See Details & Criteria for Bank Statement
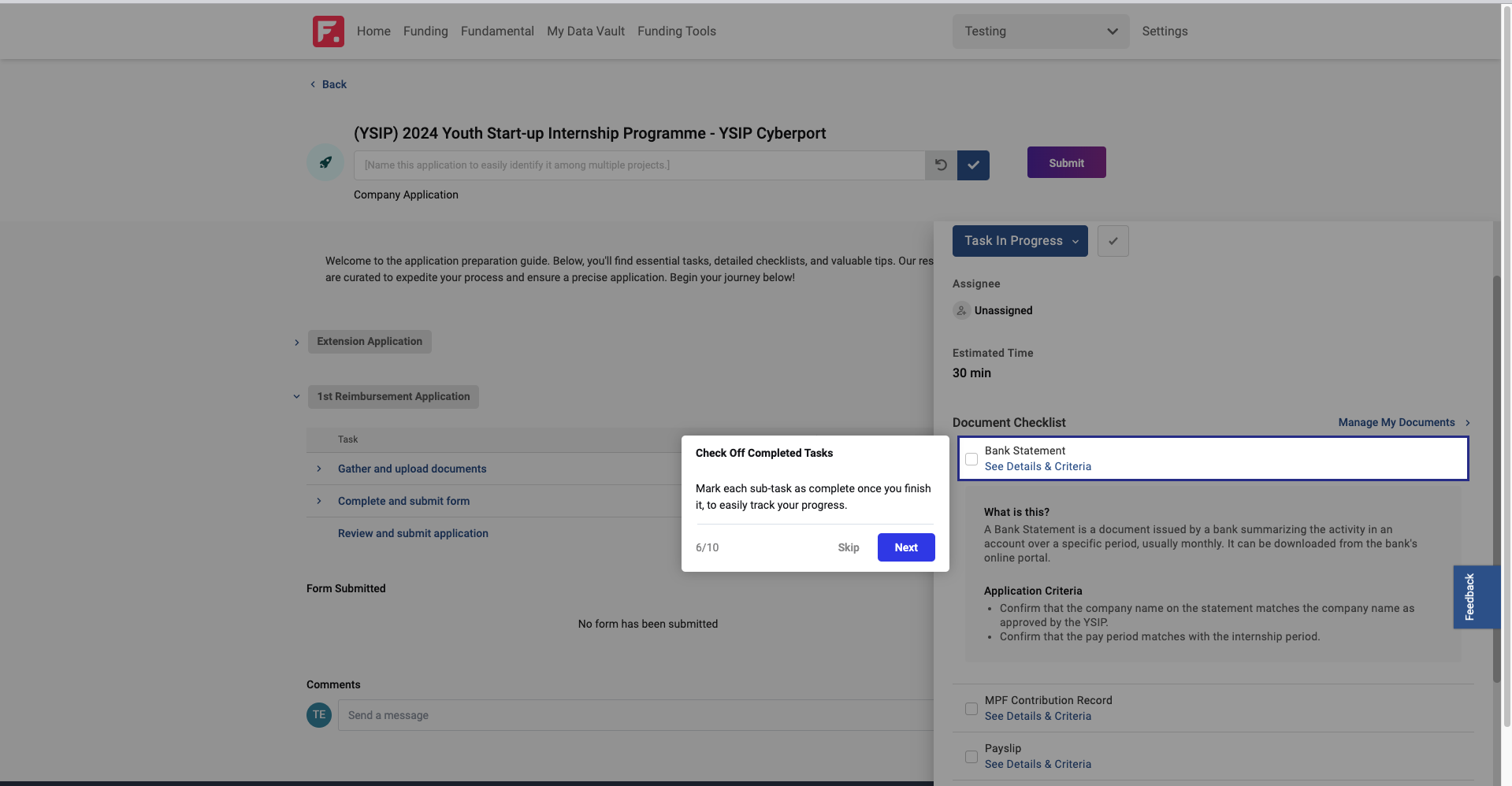 point(1038,467)
